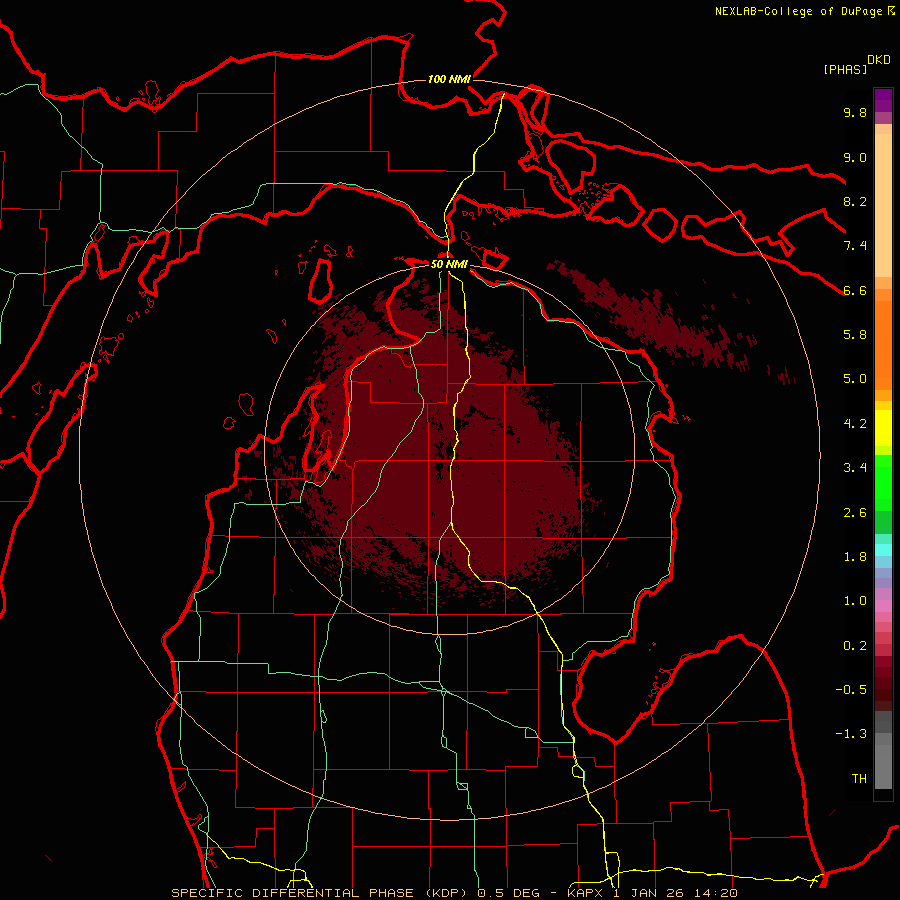Click the 3.4 value on the legend
The width and height of the screenshot is (900, 900).
pos(855,468)
